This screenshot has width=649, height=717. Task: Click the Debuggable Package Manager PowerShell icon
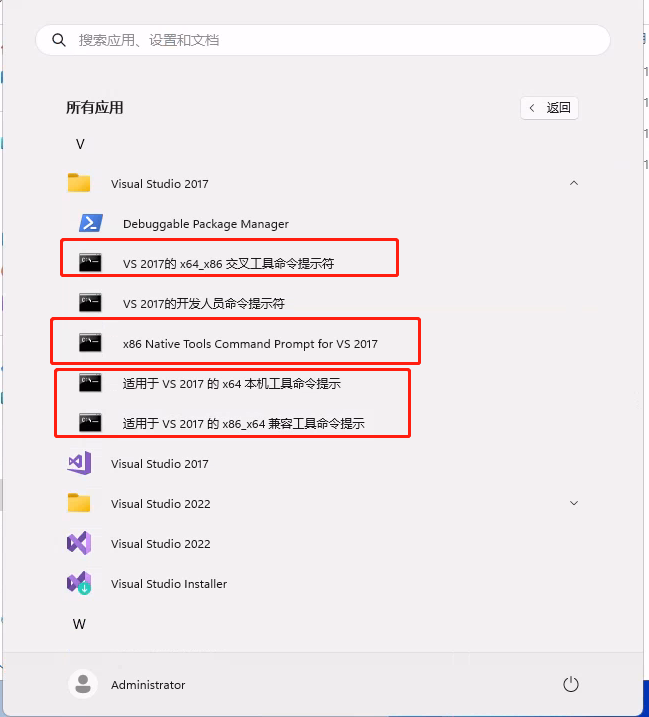click(x=91, y=223)
